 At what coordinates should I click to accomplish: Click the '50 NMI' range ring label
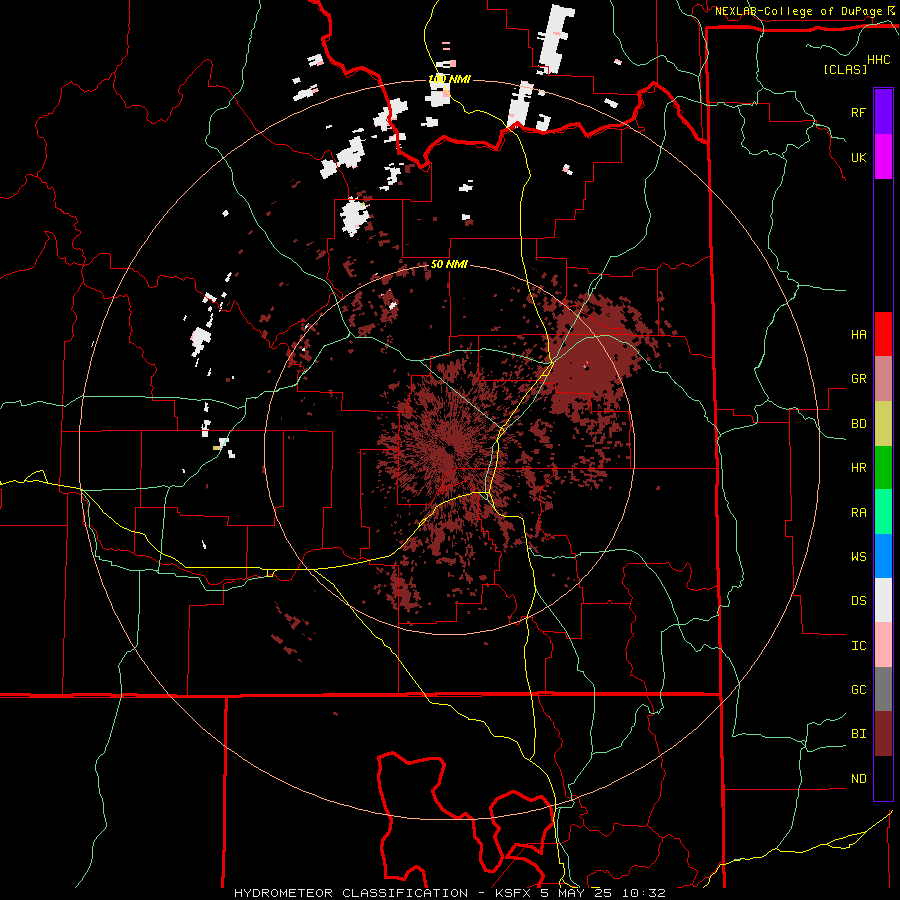[x=449, y=265]
